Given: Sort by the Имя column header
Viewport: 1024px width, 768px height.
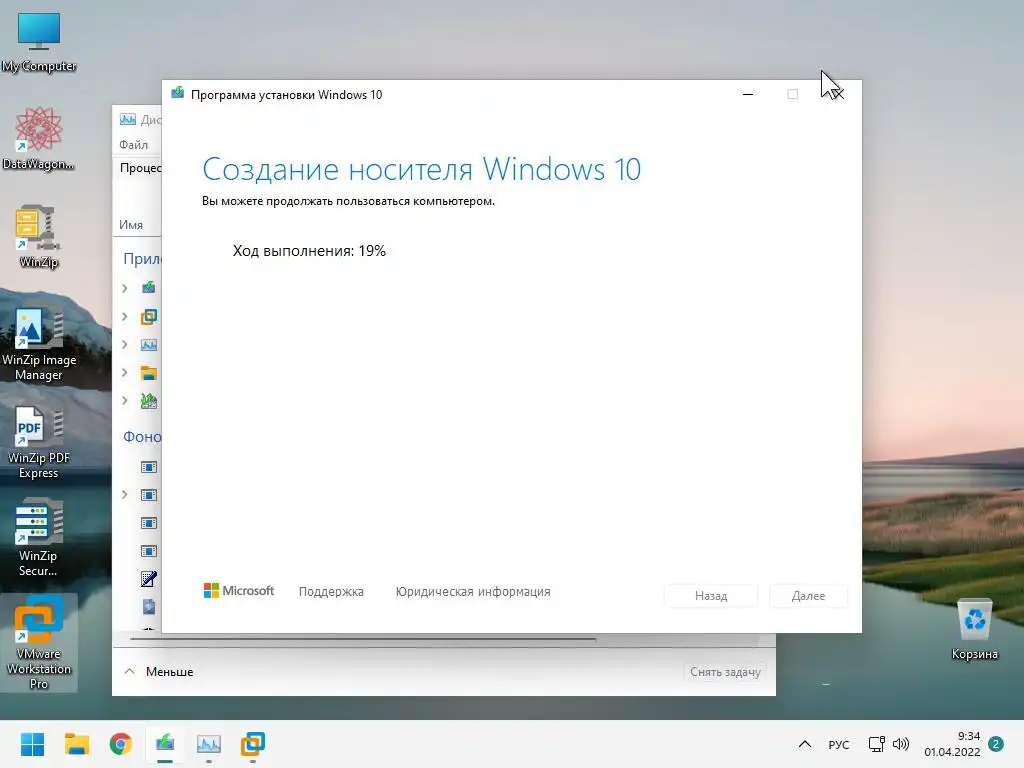Looking at the screenshot, I should point(131,225).
